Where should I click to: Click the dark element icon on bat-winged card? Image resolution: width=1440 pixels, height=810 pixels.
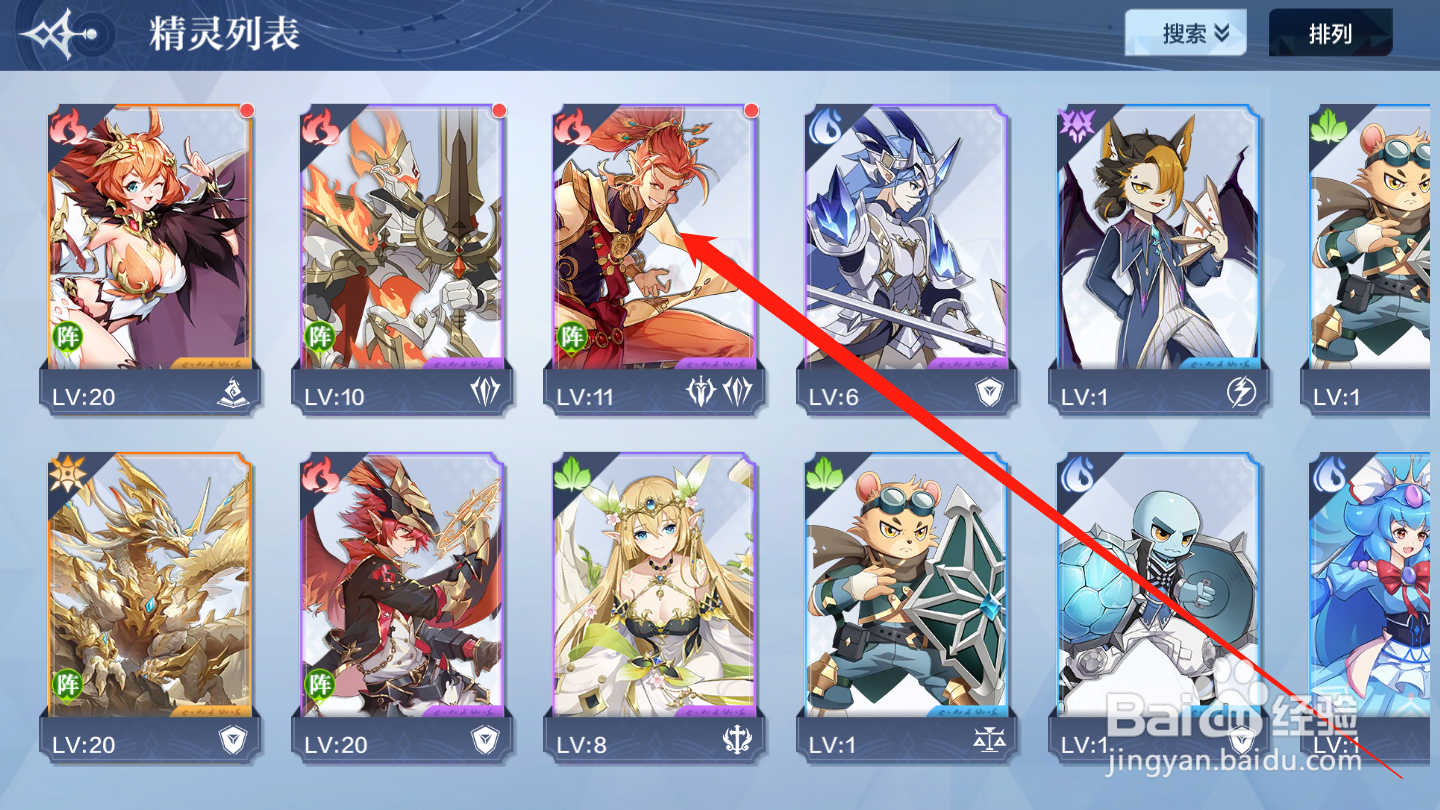(1077, 127)
